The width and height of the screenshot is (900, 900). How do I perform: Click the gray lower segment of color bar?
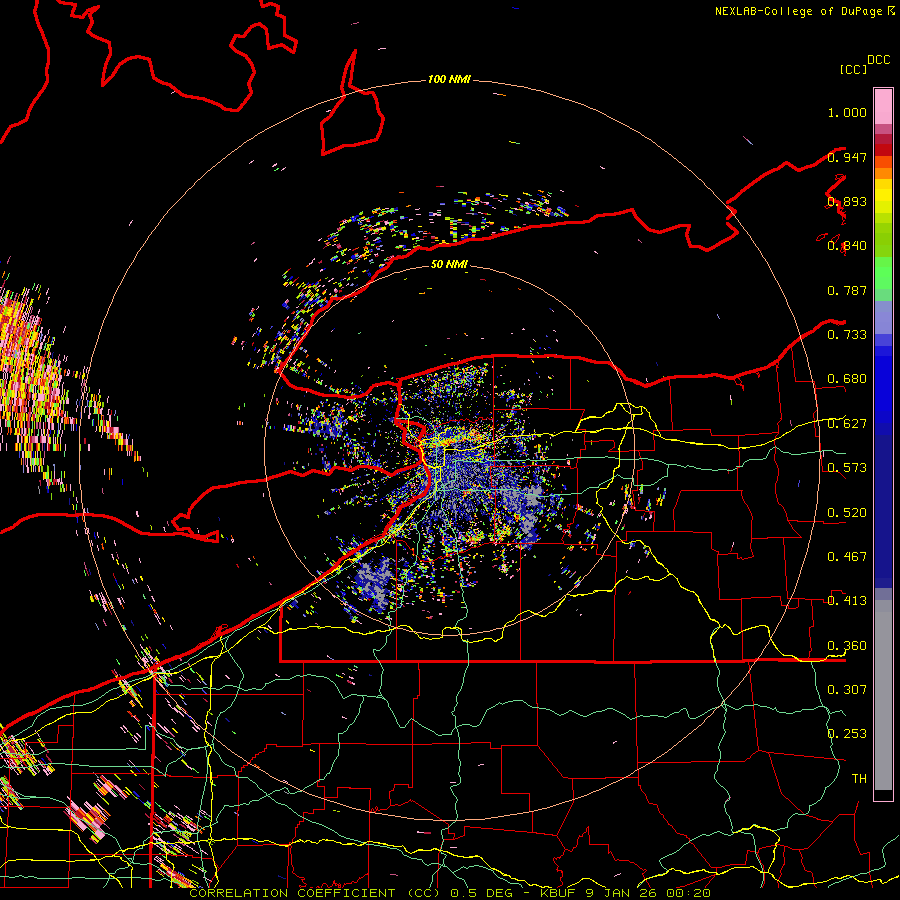point(883,695)
